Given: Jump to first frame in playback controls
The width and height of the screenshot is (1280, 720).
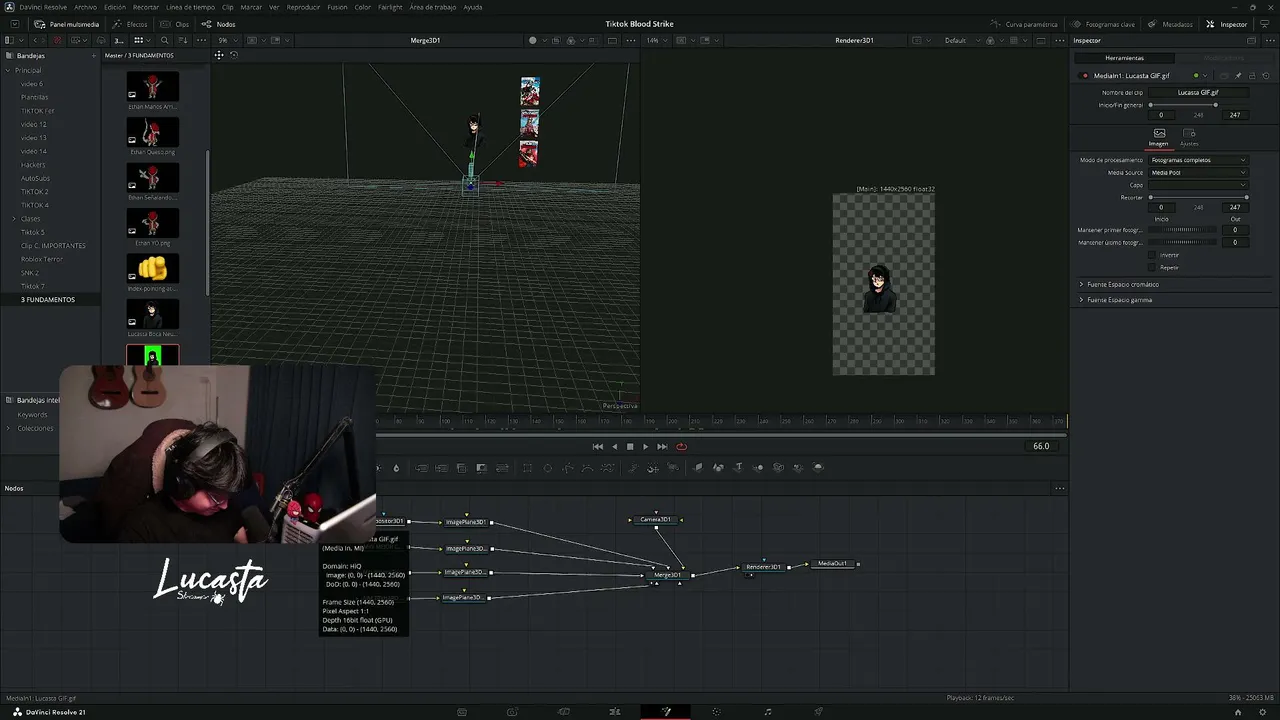Looking at the screenshot, I should (x=598, y=447).
